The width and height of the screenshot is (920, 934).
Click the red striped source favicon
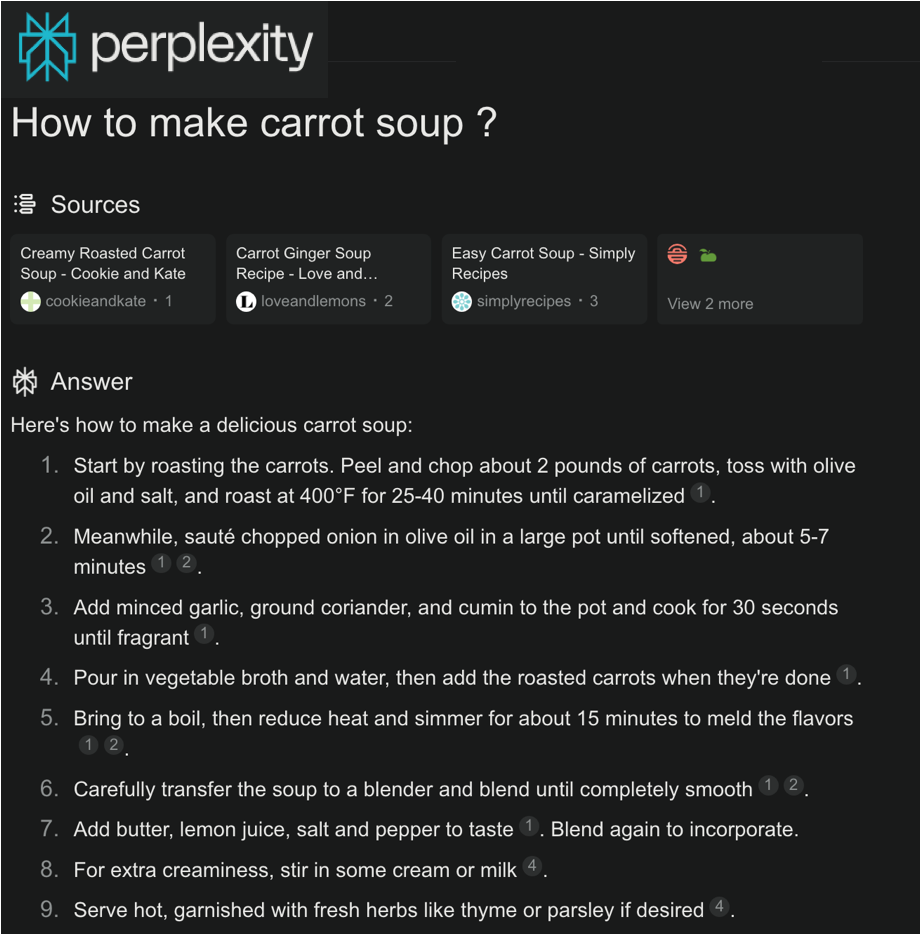[677, 254]
